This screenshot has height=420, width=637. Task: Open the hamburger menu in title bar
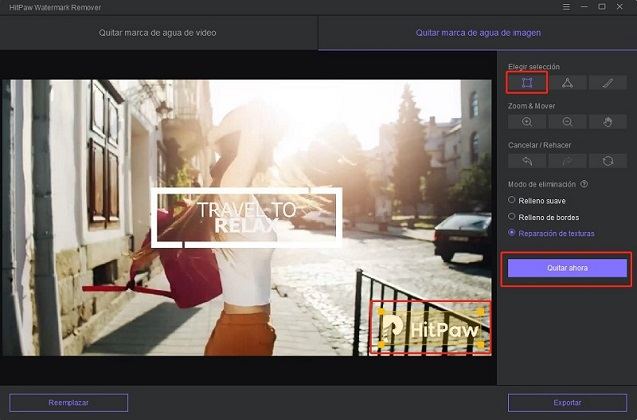click(566, 7)
